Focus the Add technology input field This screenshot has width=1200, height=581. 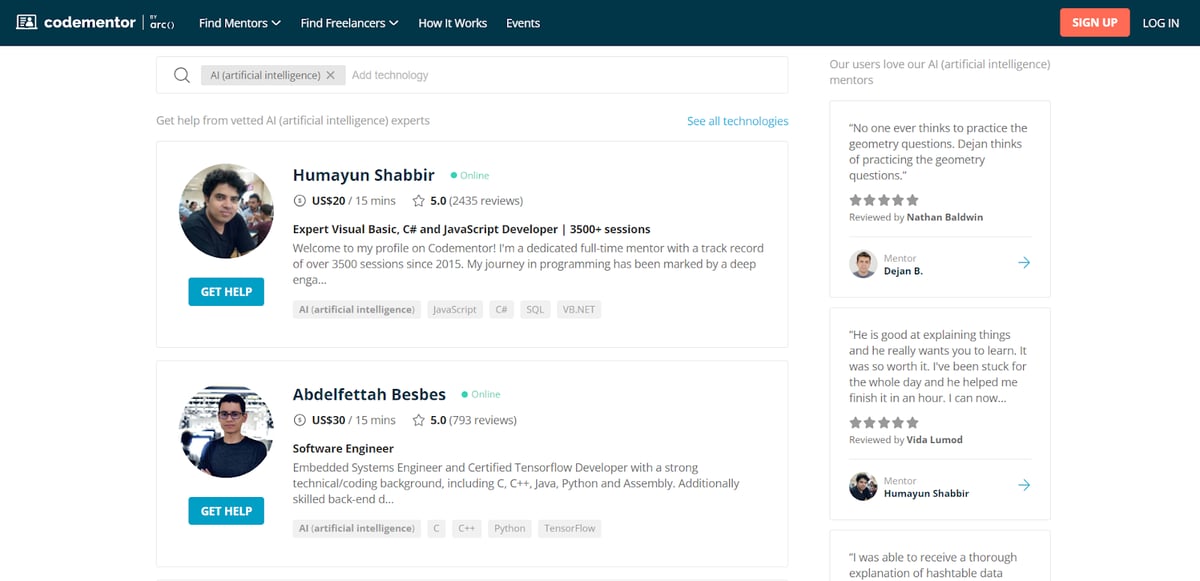tap(565, 75)
